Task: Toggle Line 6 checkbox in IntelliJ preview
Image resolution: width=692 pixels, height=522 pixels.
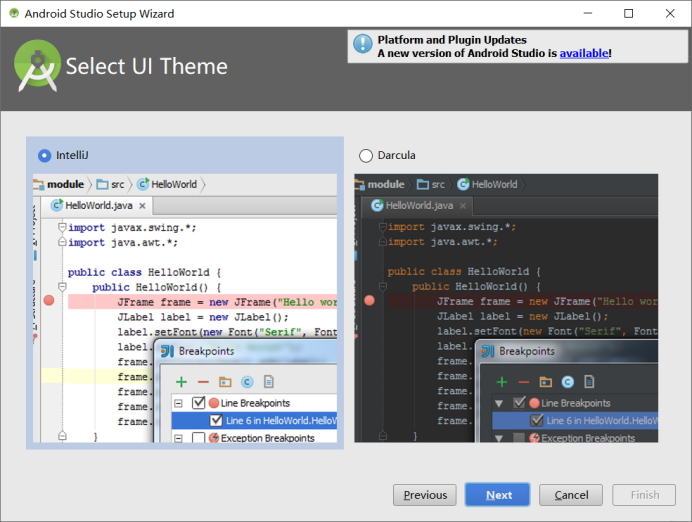Action: [x=216, y=420]
